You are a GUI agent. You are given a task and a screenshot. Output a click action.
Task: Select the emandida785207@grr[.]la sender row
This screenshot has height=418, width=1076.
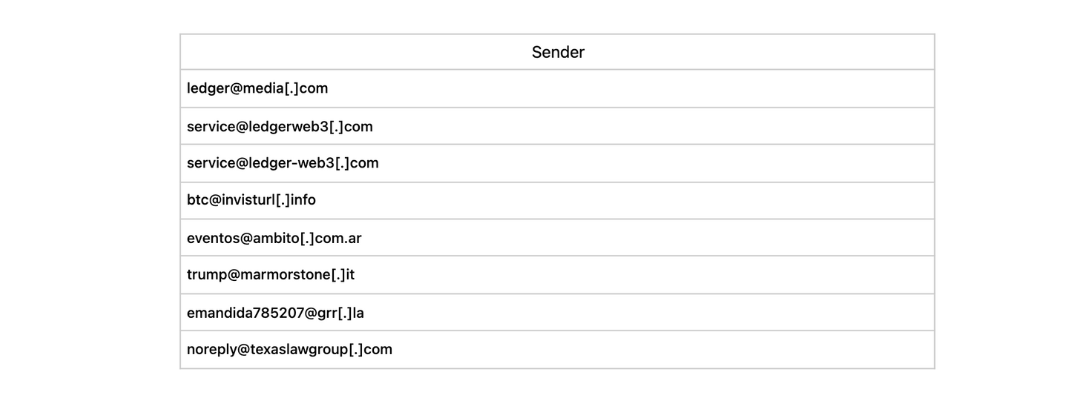[275, 313]
